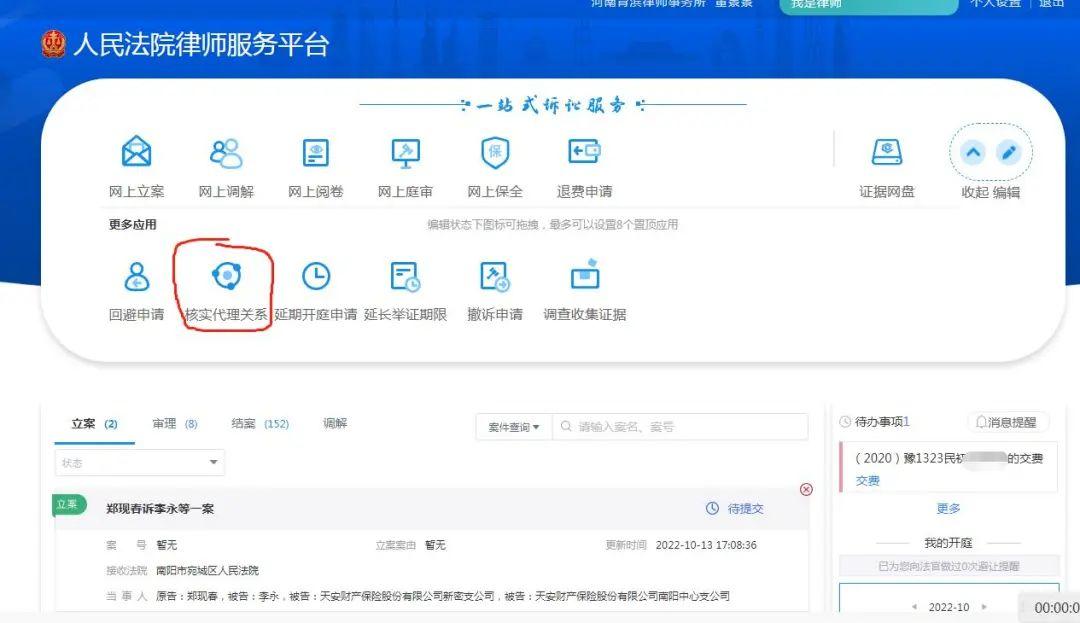Open 撤诉申请 withdrawal application icon

click(x=495, y=276)
